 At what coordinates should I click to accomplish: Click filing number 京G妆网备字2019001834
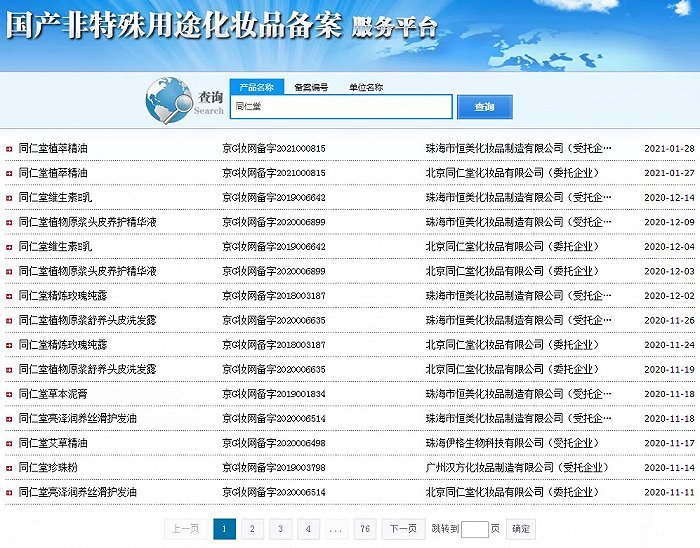point(274,394)
